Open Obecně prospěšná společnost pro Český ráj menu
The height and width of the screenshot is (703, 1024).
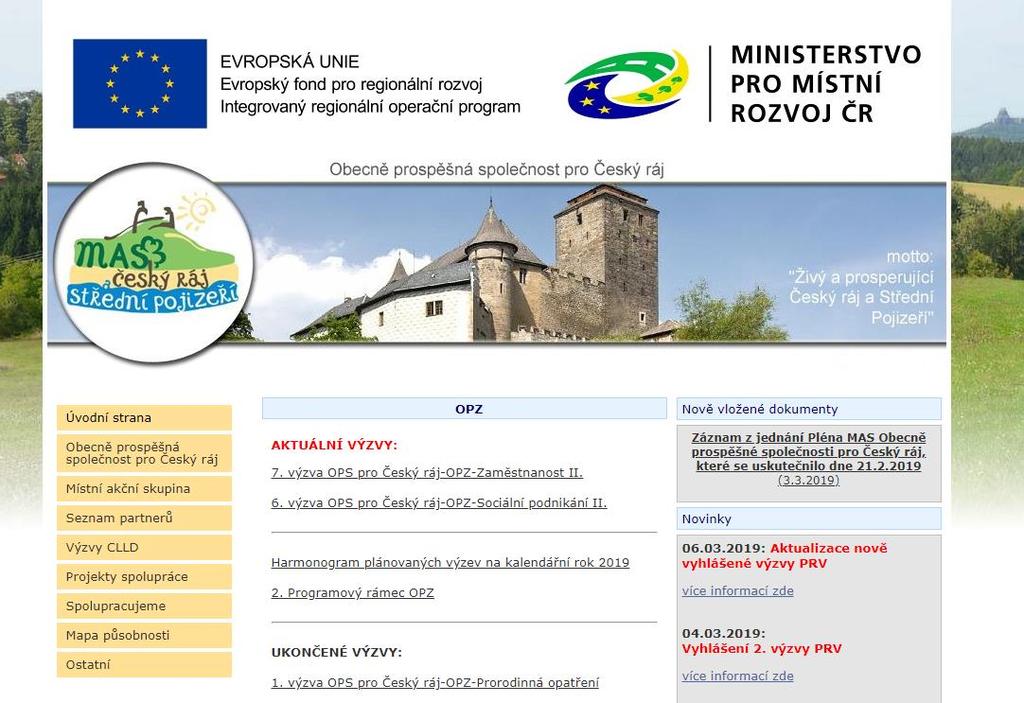click(144, 453)
